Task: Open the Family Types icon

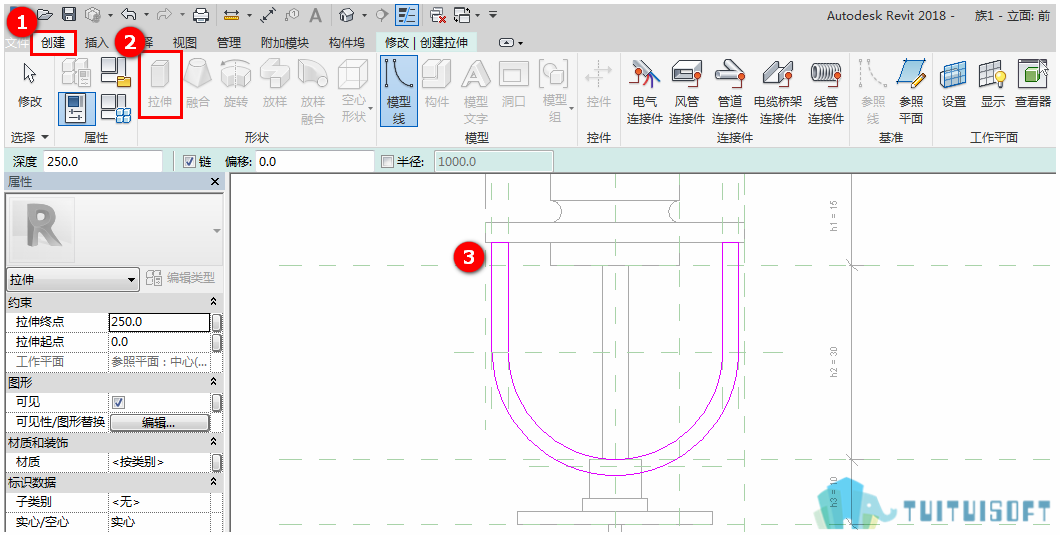Action: 116,110
